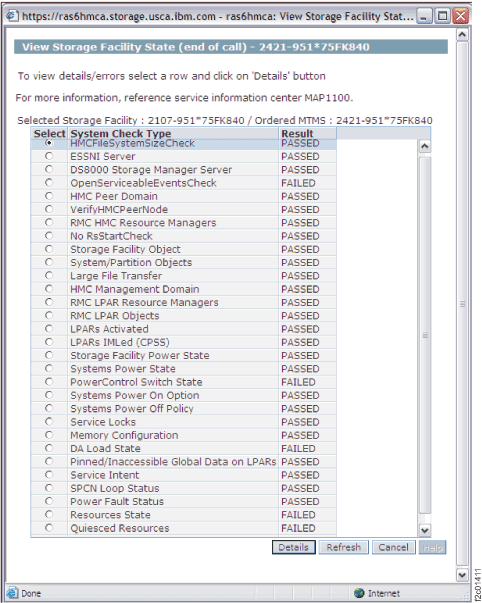Click the LPARs IMLed (CPSS) text

[x=120, y=342]
